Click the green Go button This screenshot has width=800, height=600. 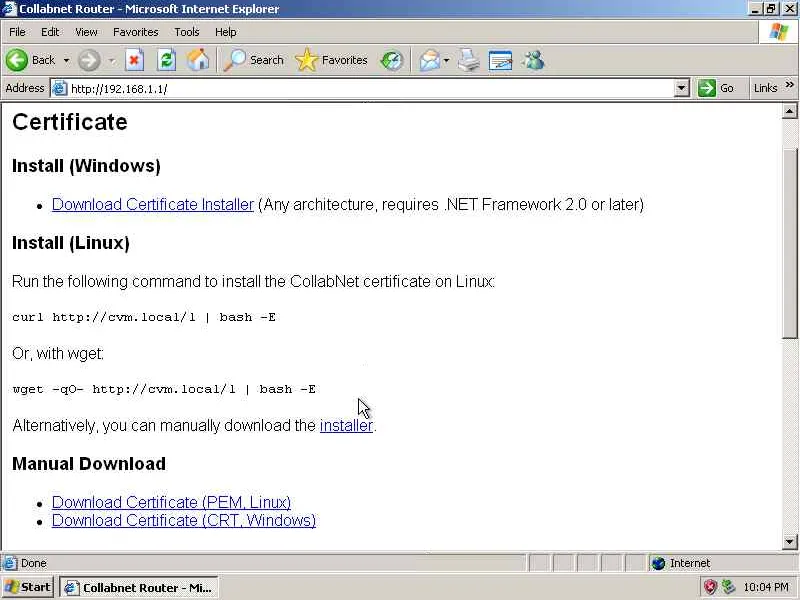(716, 88)
